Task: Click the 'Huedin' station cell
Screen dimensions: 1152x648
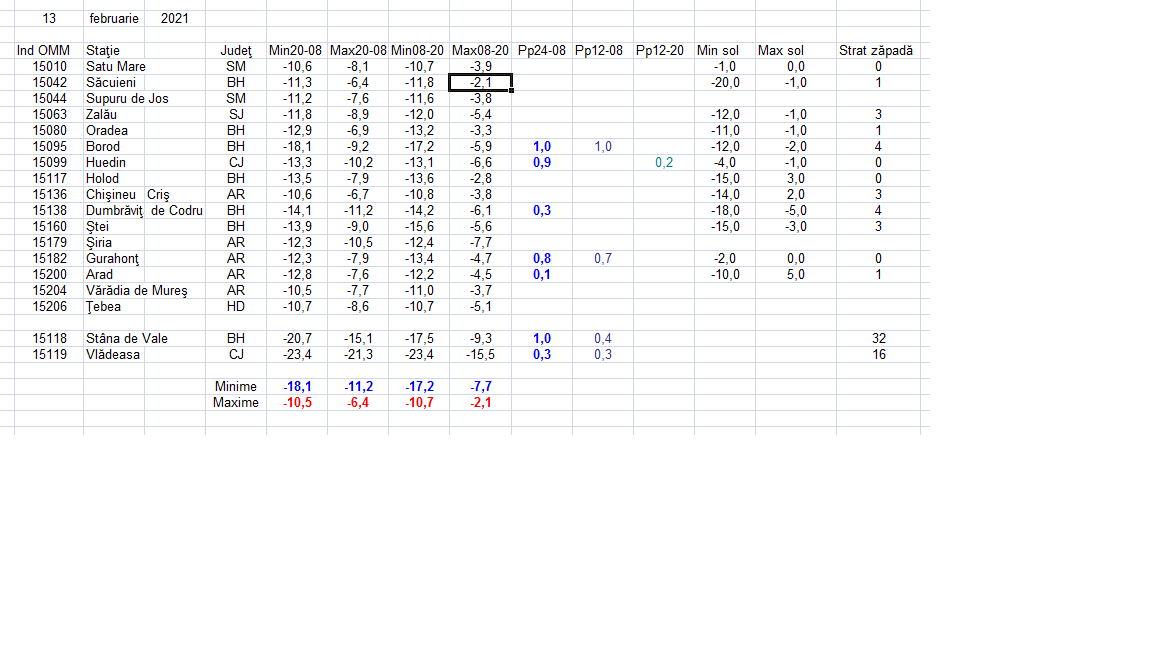Action: [x=106, y=163]
